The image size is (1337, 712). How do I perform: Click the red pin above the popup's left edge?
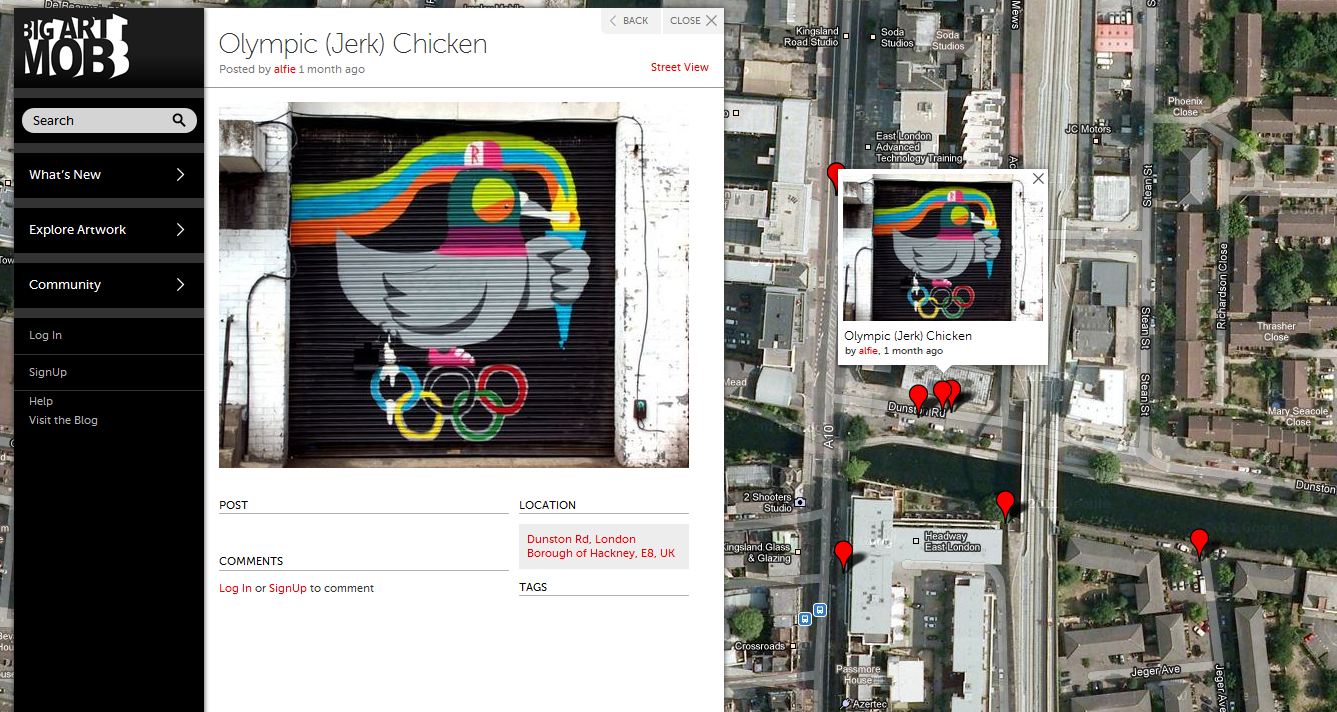pyautogui.click(x=835, y=174)
